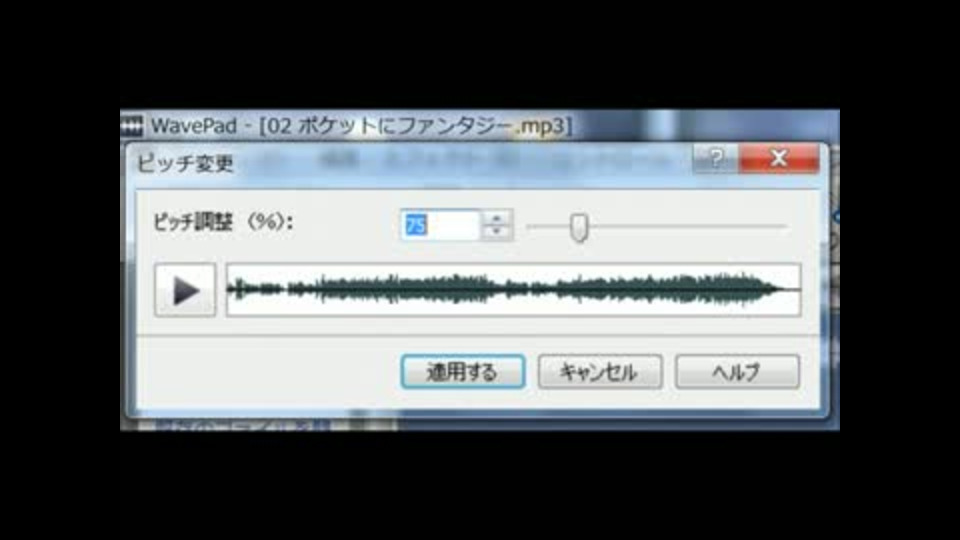960x540 pixels.
Task: Click the キャンセル cancel button
Action: tap(600, 372)
